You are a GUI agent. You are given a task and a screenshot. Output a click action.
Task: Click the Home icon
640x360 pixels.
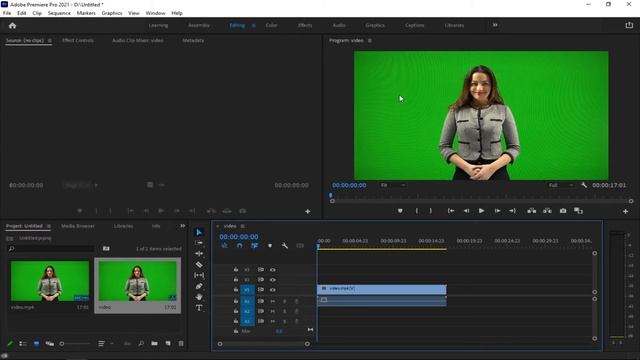12,25
